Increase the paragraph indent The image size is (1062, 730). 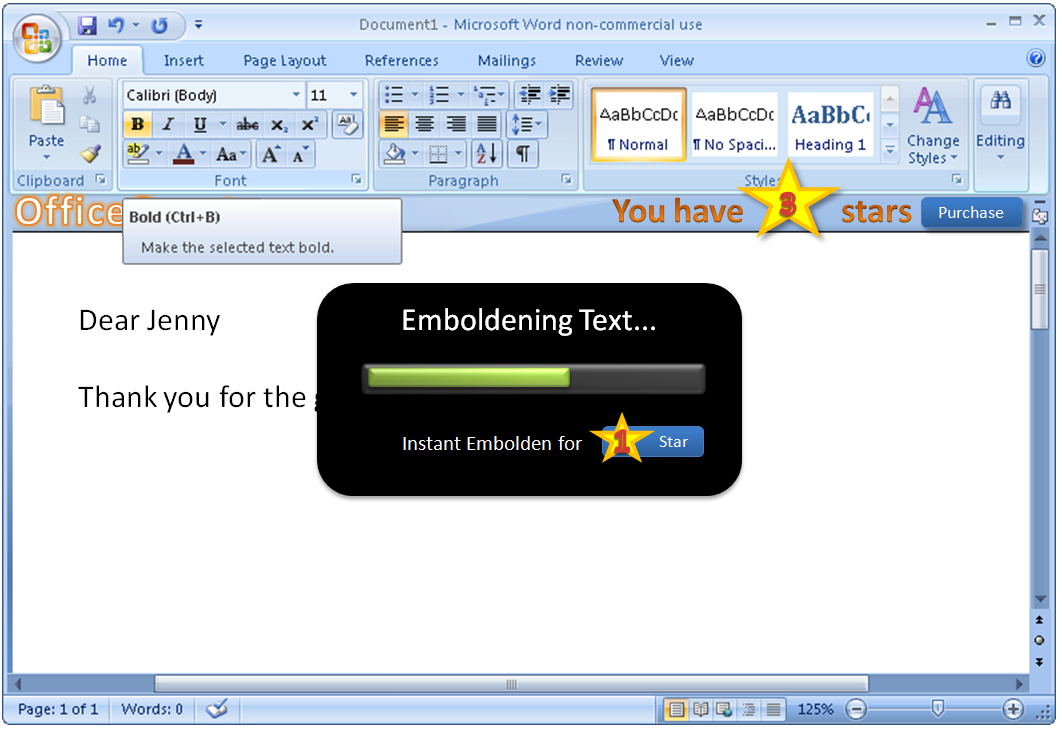click(559, 95)
